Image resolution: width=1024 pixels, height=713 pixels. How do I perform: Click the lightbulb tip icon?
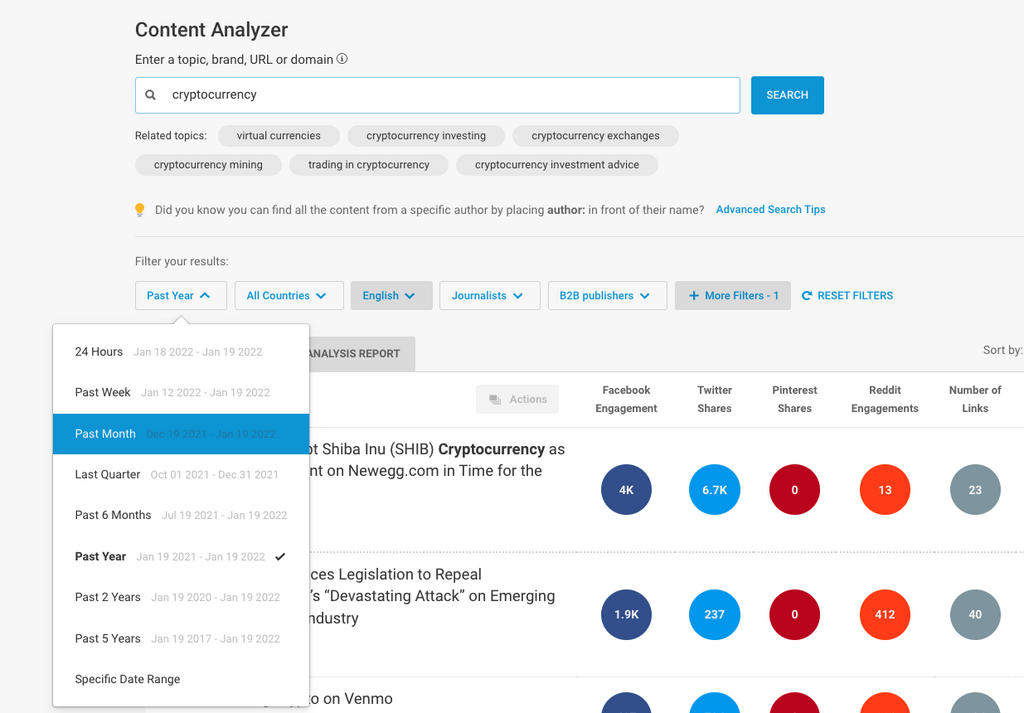[x=140, y=210]
